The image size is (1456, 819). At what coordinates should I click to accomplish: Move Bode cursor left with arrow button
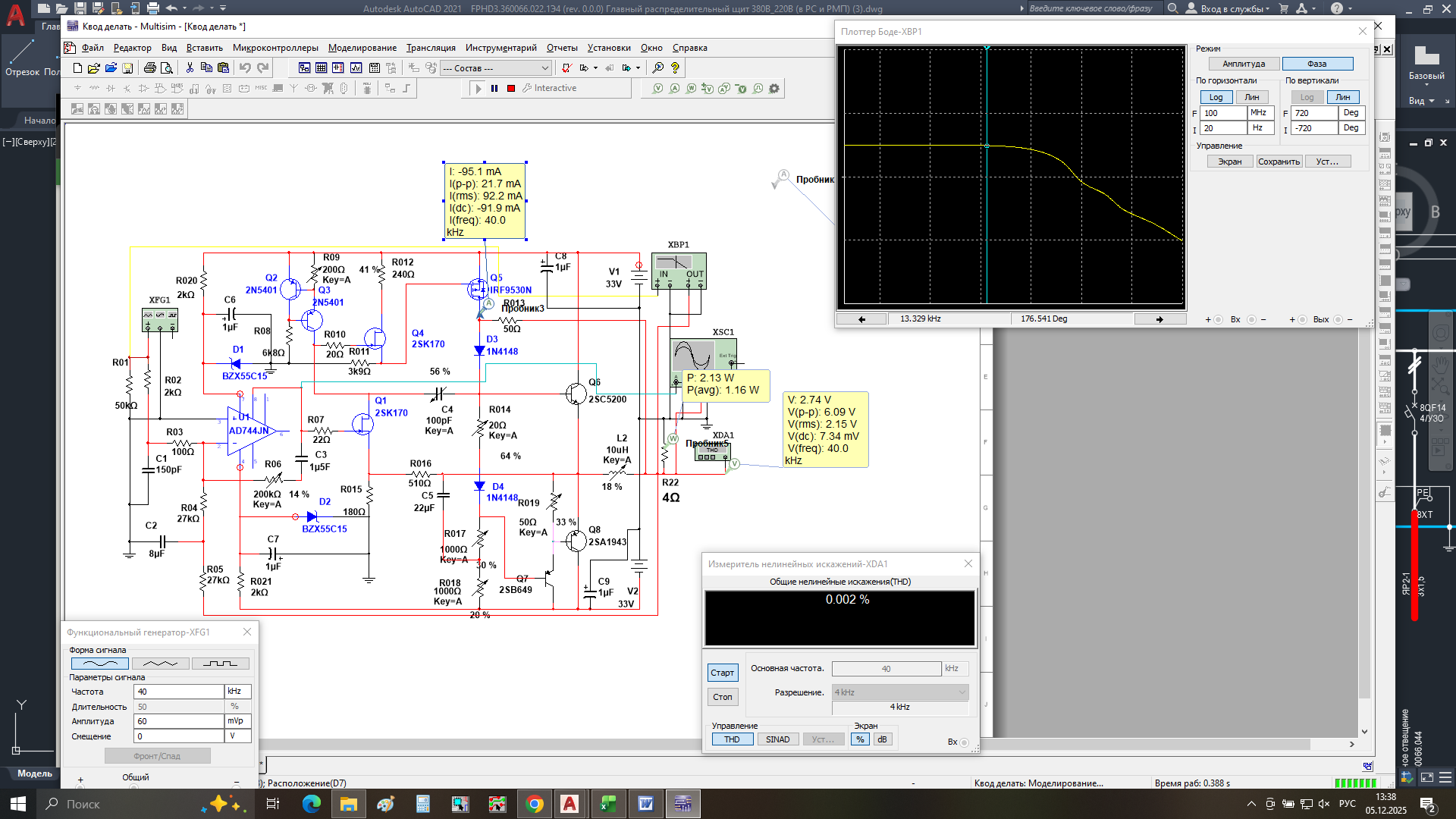tap(862, 319)
